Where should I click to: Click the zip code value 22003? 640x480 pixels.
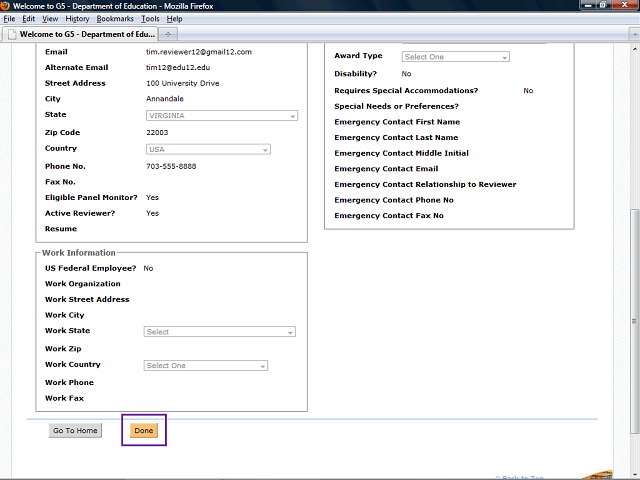coord(157,132)
